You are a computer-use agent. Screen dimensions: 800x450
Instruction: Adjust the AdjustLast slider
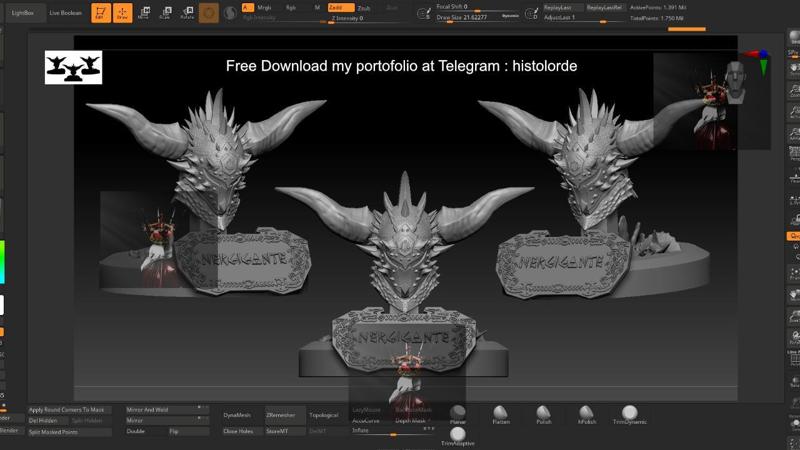[x=584, y=18]
